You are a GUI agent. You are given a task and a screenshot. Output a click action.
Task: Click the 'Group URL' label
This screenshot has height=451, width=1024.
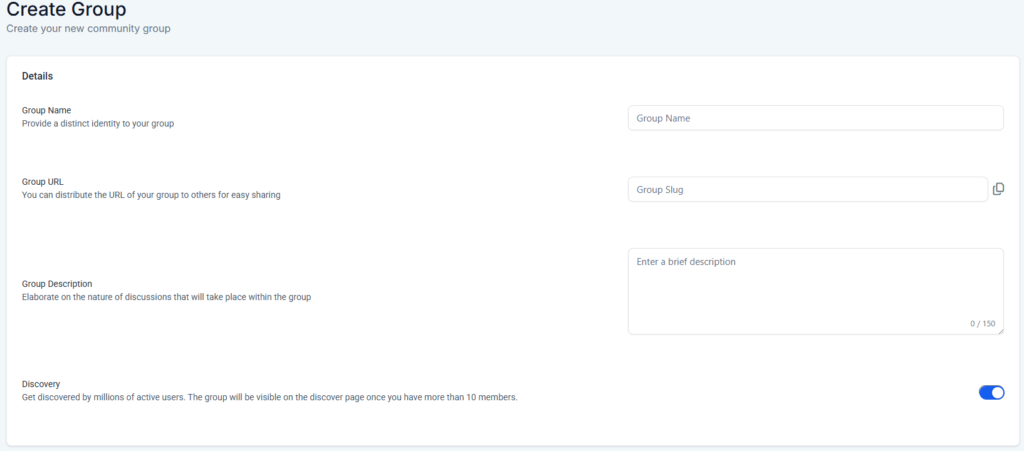[42, 181]
